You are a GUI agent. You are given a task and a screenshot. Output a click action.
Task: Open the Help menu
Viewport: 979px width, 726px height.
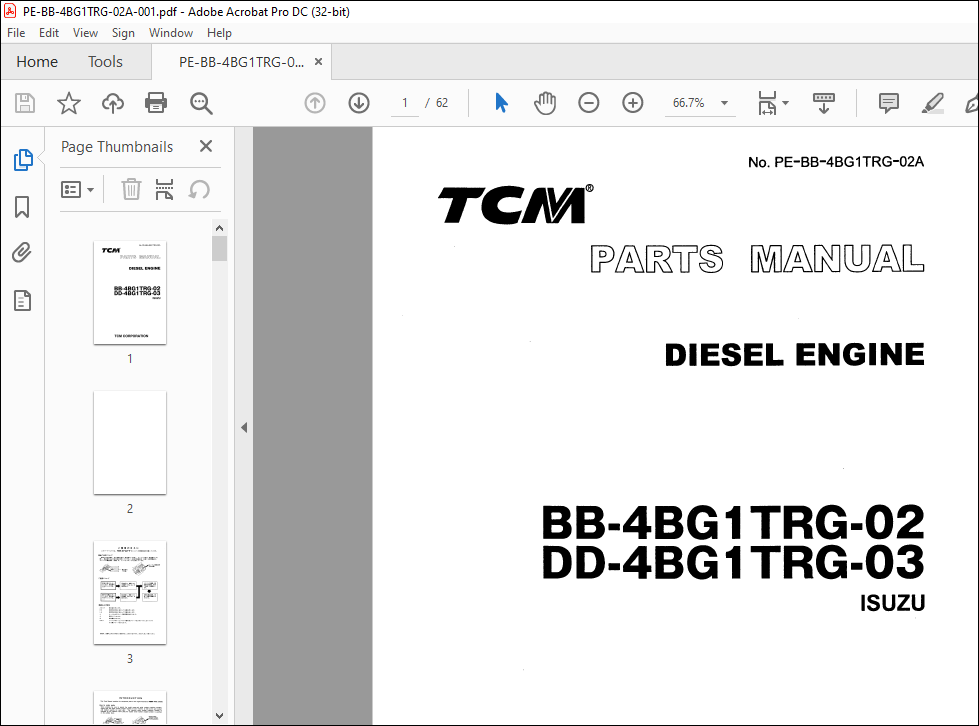coord(219,33)
